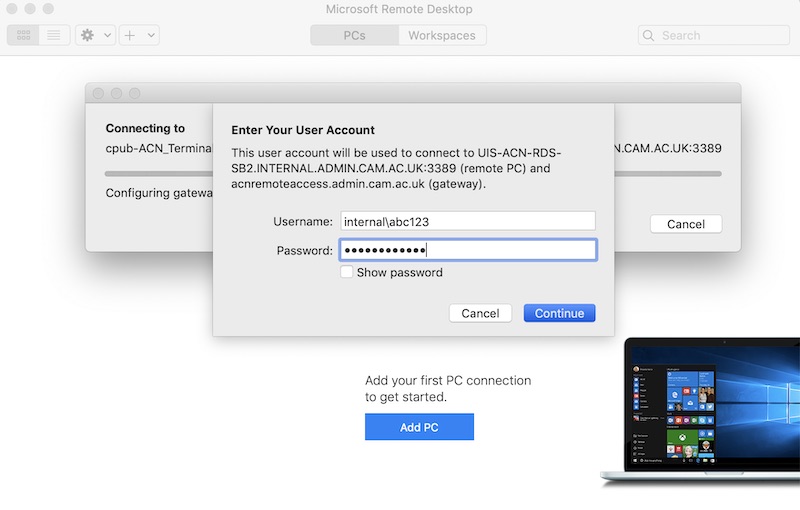
Task: Enable the Show password checkbox
Action: pos(346,272)
